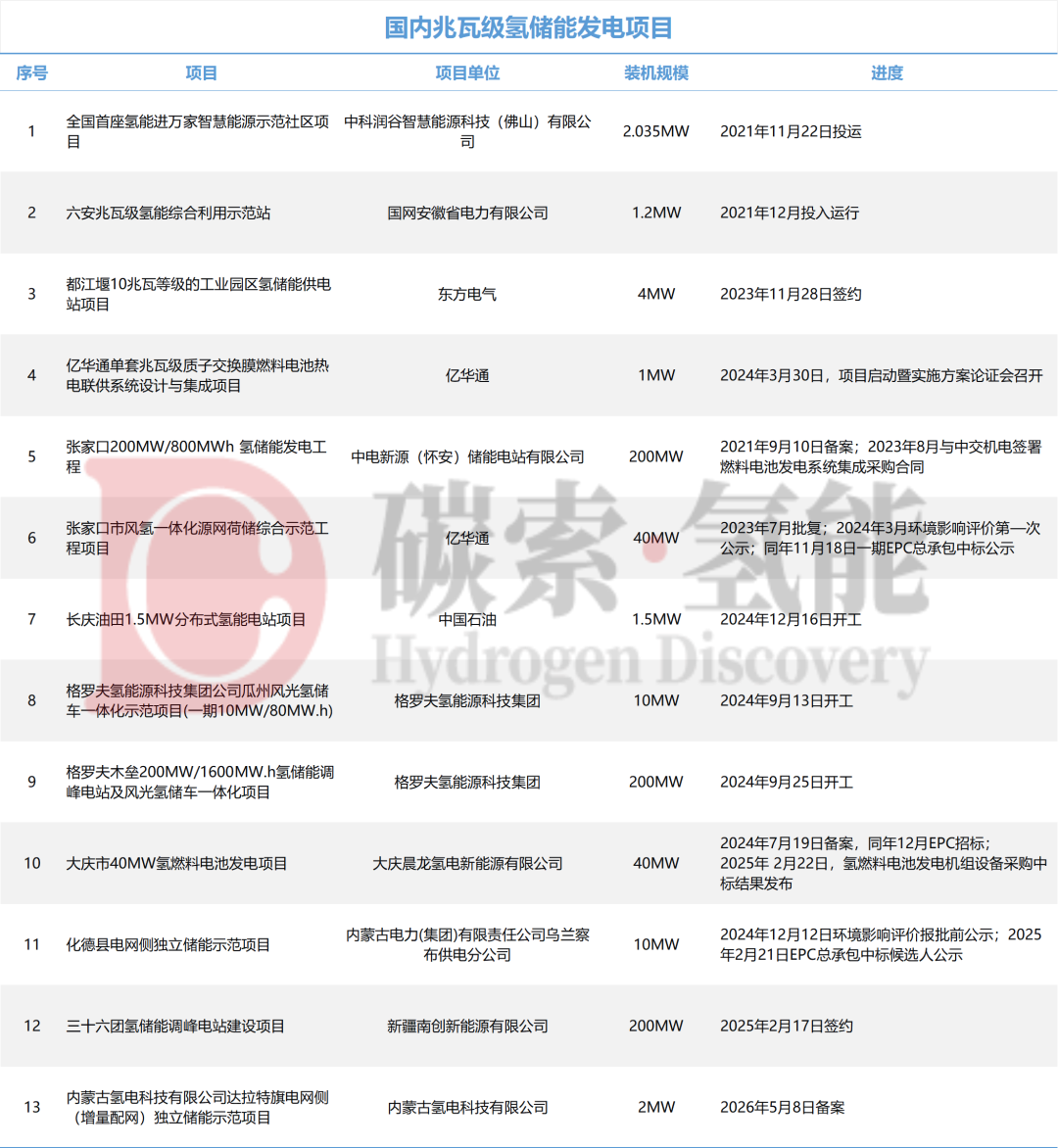
Task: Click 2021年11月22日投运 progress cell
Action: click(791, 132)
